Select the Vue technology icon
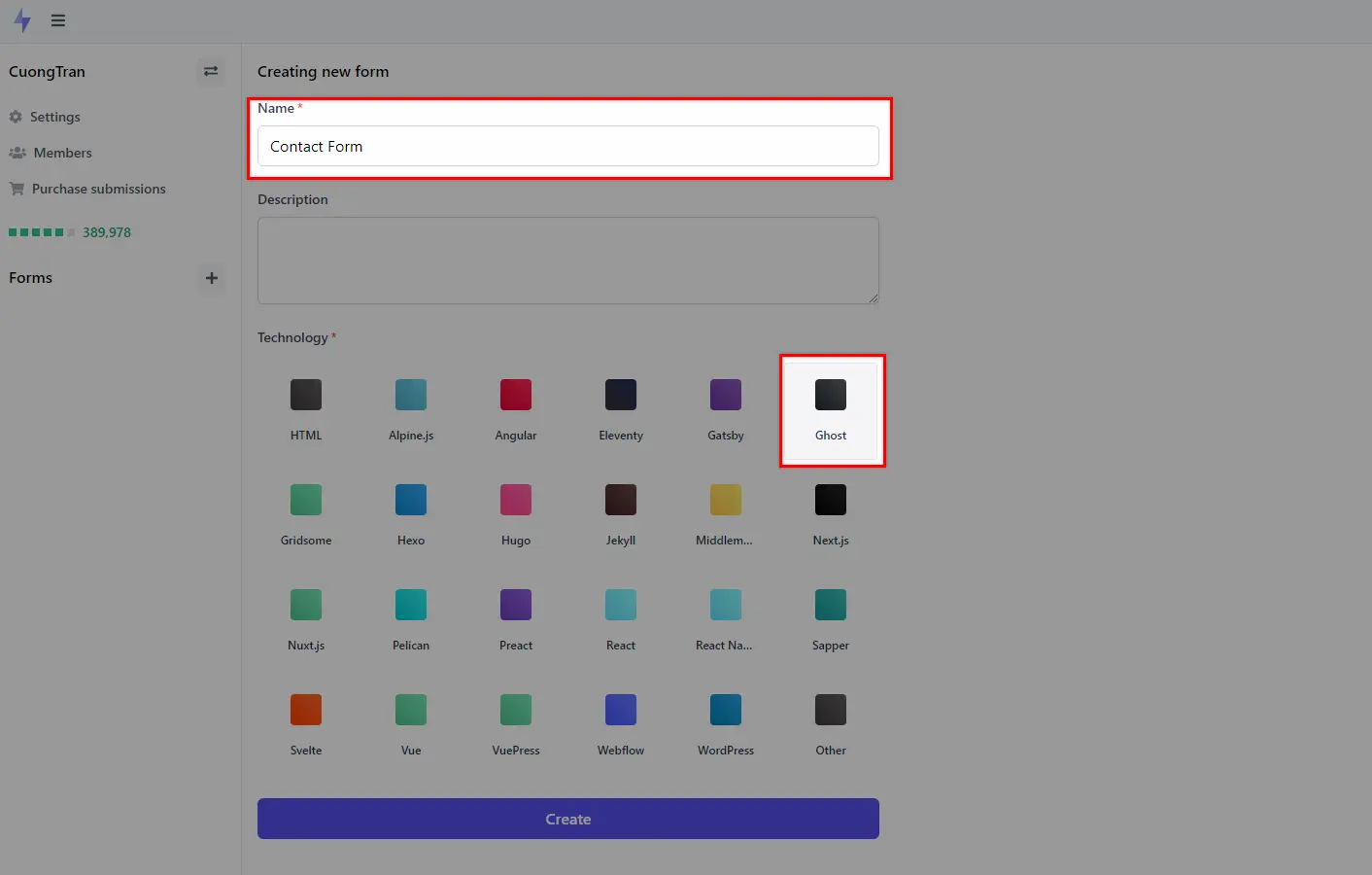Image resolution: width=1372 pixels, height=875 pixels. [x=410, y=709]
